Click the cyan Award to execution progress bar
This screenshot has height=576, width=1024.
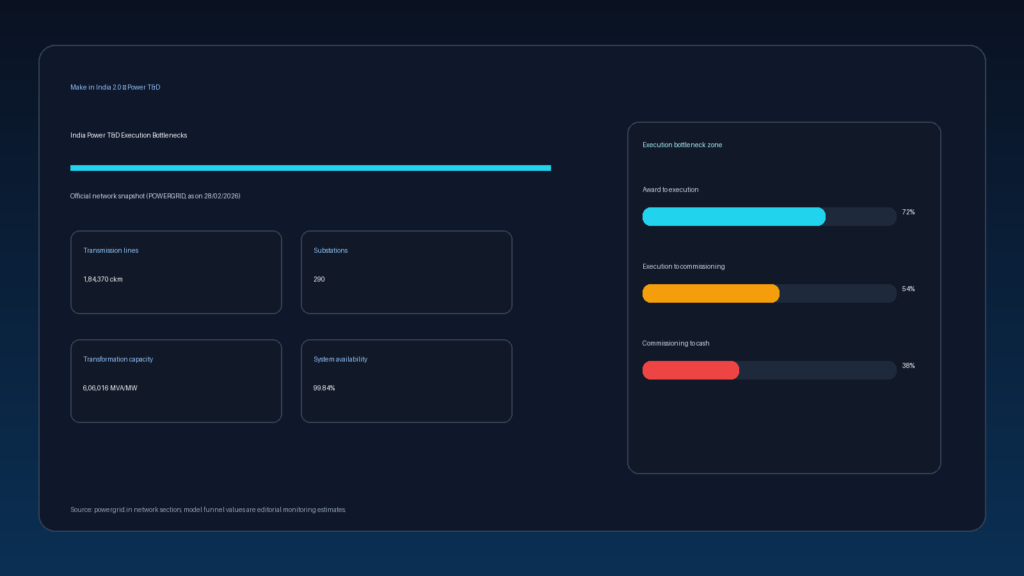(734, 217)
